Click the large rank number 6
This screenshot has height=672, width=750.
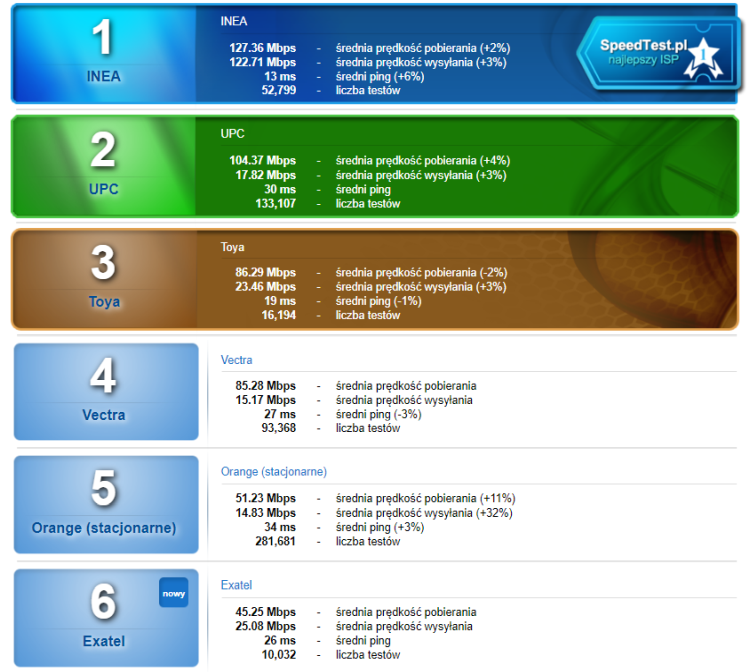[x=103, y=603]
